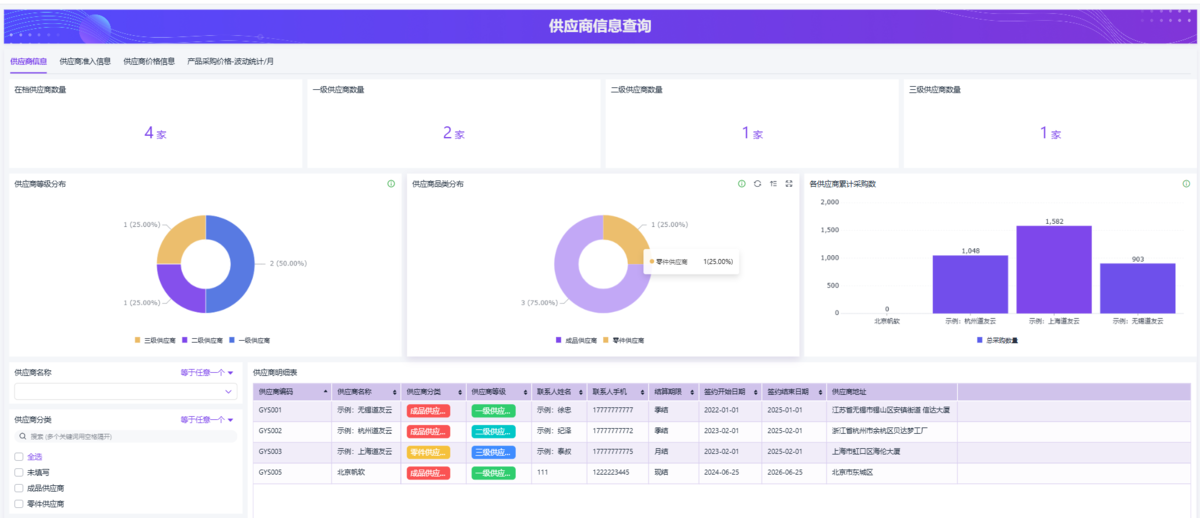Open info icon of 供应商等级分布 chart
Screen dimensions: 1200x518
click(x=391, y=184)
